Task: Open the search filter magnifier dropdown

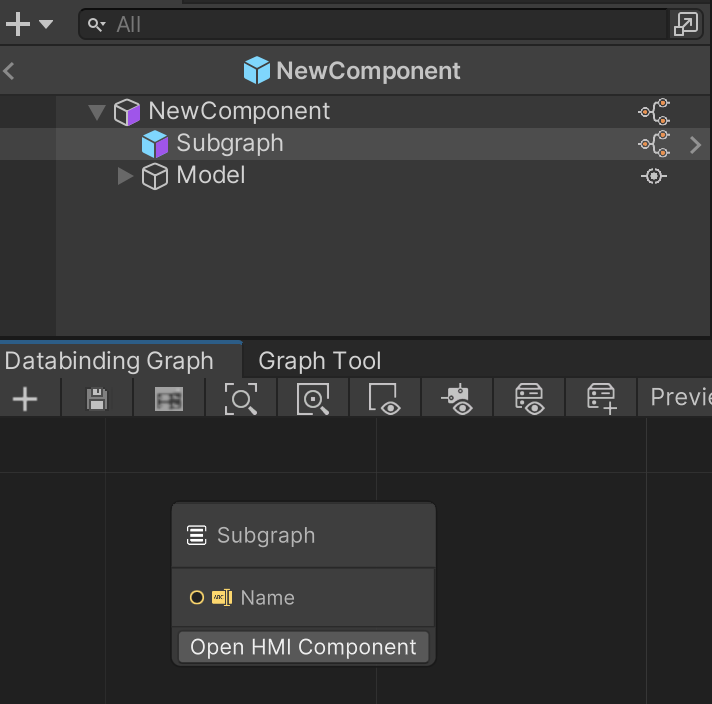Action: pos(96,25)
